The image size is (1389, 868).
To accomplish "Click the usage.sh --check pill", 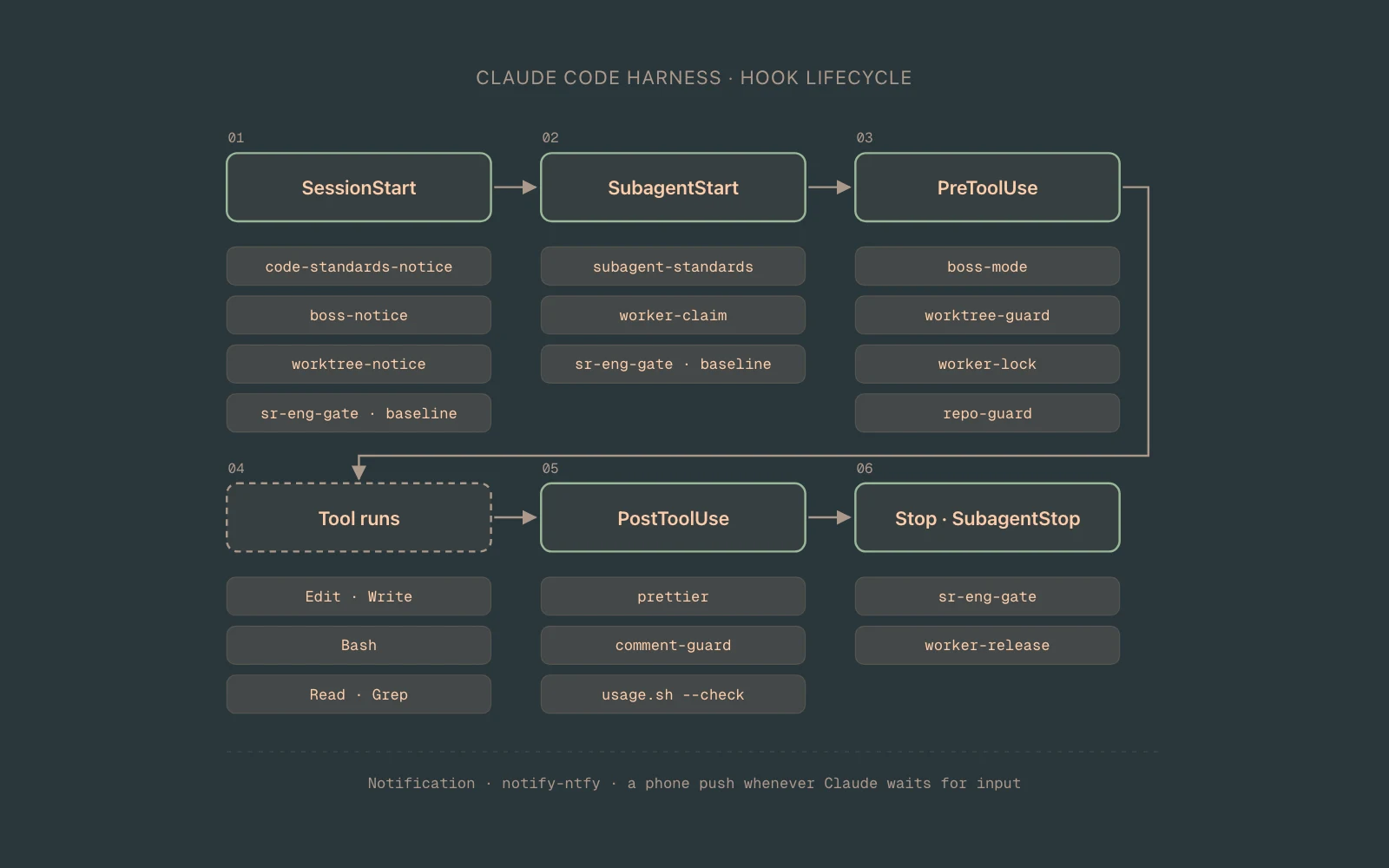I will (673, 694).
